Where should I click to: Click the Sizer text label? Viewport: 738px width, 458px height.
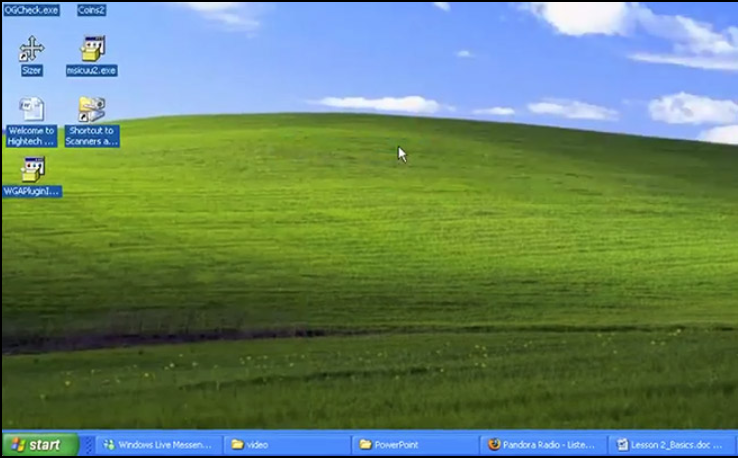pos(32,71)
